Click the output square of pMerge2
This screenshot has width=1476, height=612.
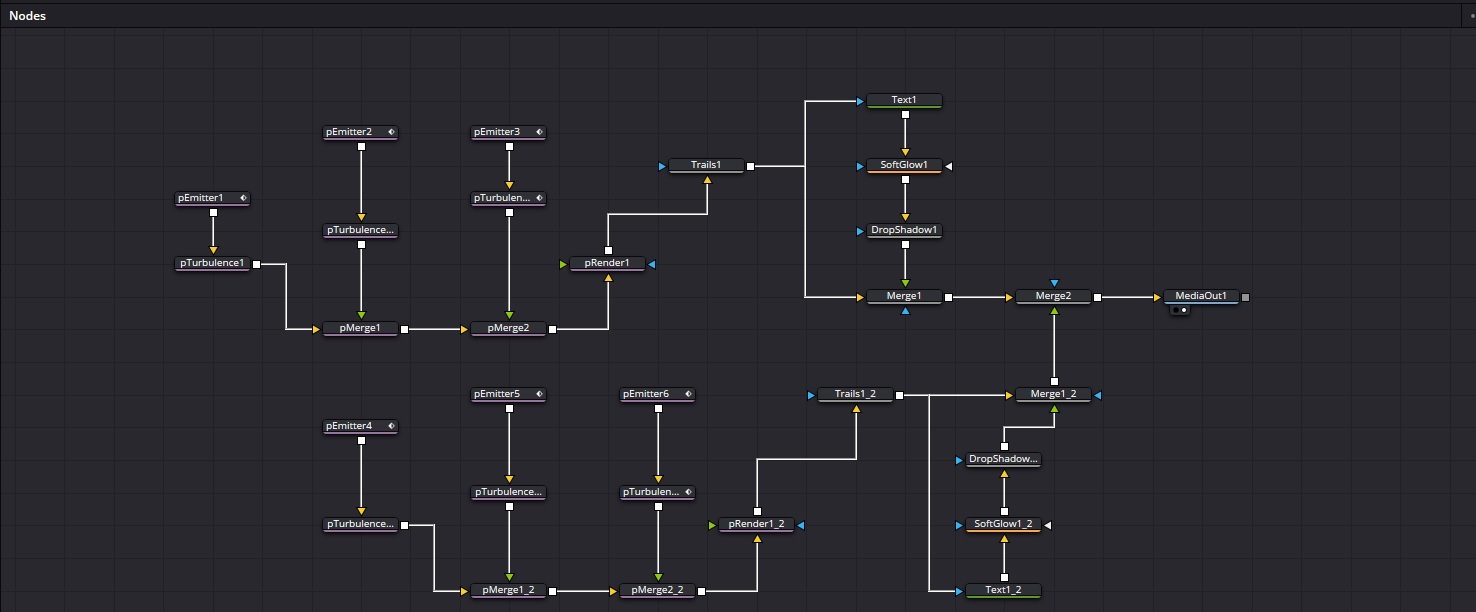(x=552, y=329)
